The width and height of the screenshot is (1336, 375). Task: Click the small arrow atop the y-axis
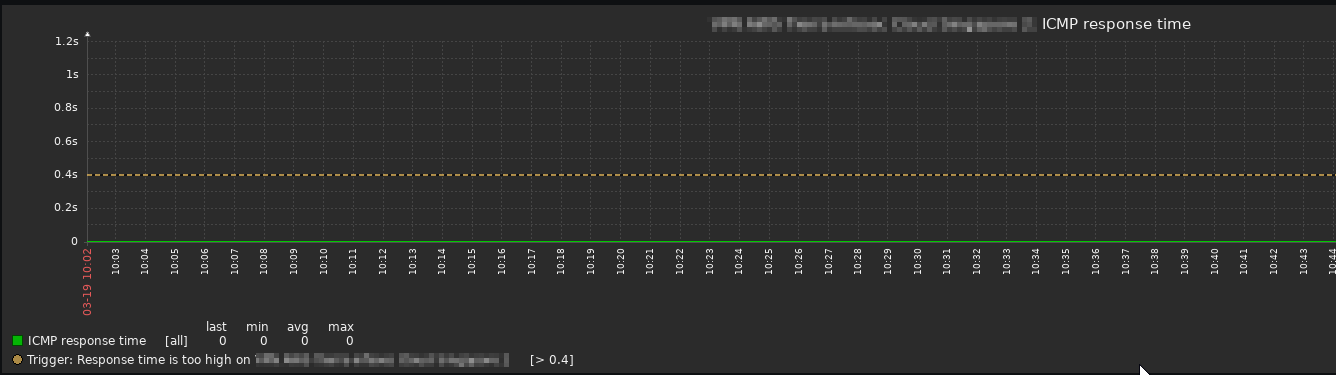click(x=88, y=34)
